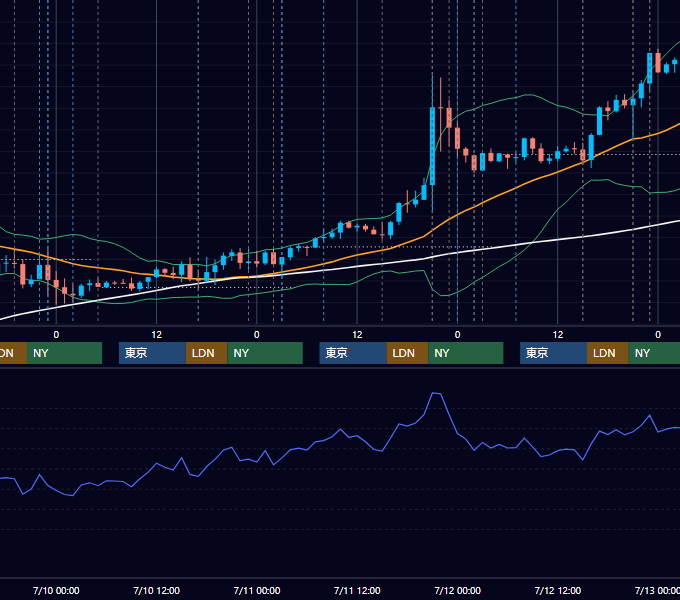Viewport: 680px width, 600px height.
Task: Click the NY session block ending 7/10 morning
Action: pyautogui.click(x=64, y=353)
